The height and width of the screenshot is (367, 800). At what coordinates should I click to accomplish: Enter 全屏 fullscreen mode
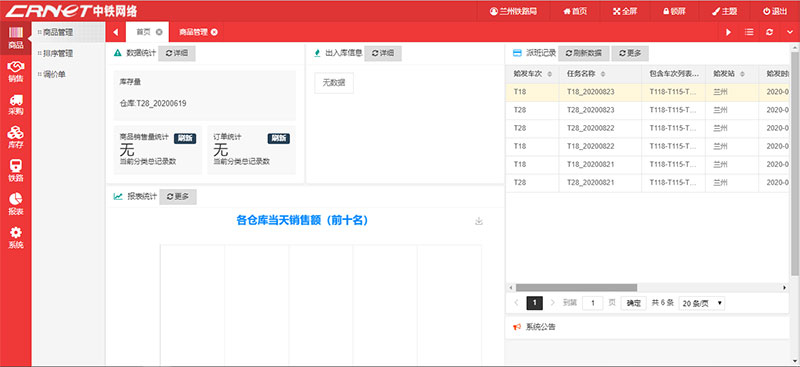625,11
